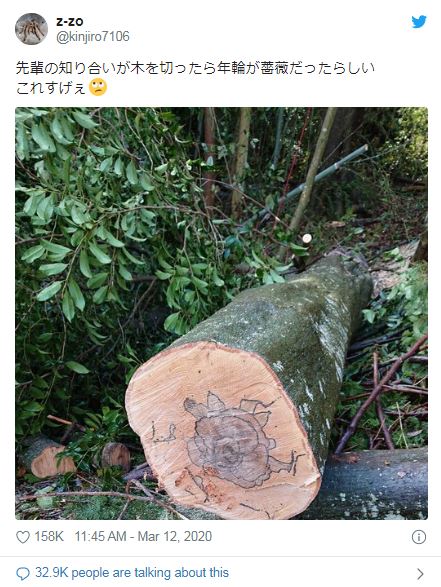The width and height of the screenshot is (441, 587).
Task: Expand conversation using the right chevron arrow
Action: (420, 574)
